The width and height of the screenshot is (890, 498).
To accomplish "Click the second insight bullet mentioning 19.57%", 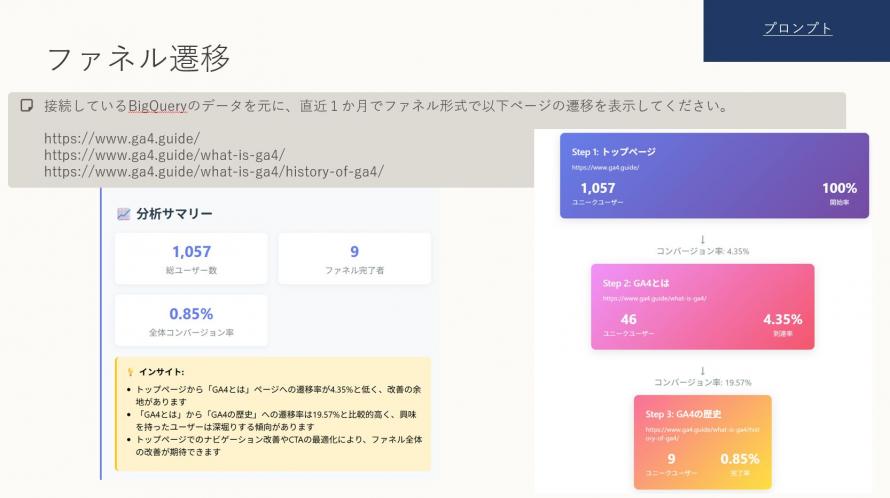I will (276, 420).
